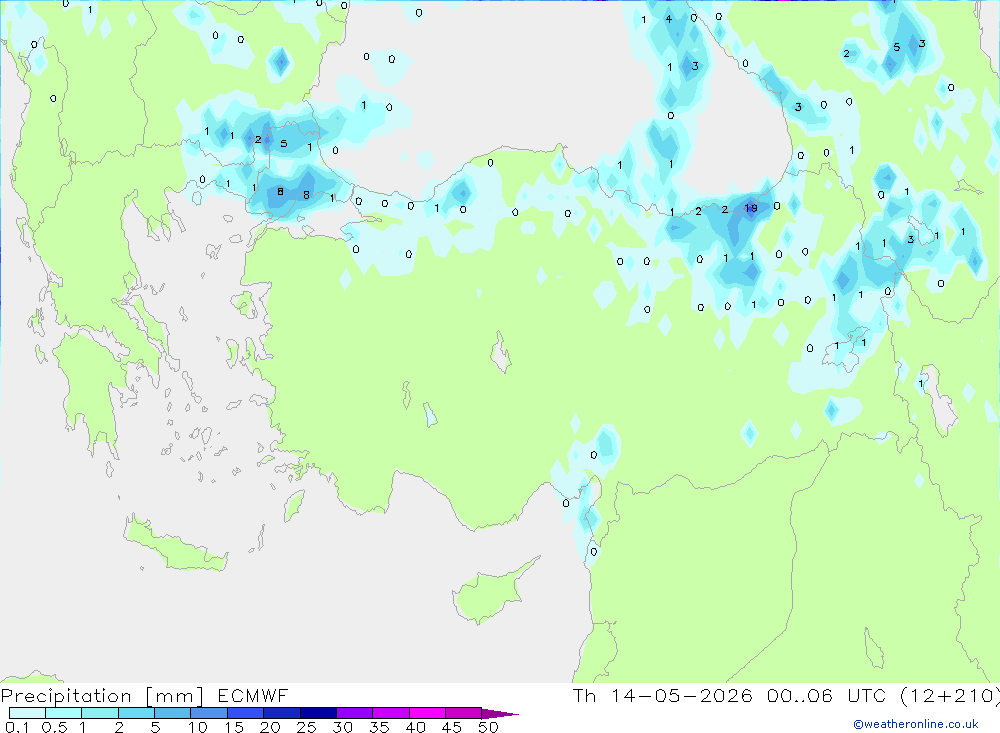Pick the 10–15 mm legend color swatch
The width and height of the screenshot is (1000, 733).
point(209,713)
